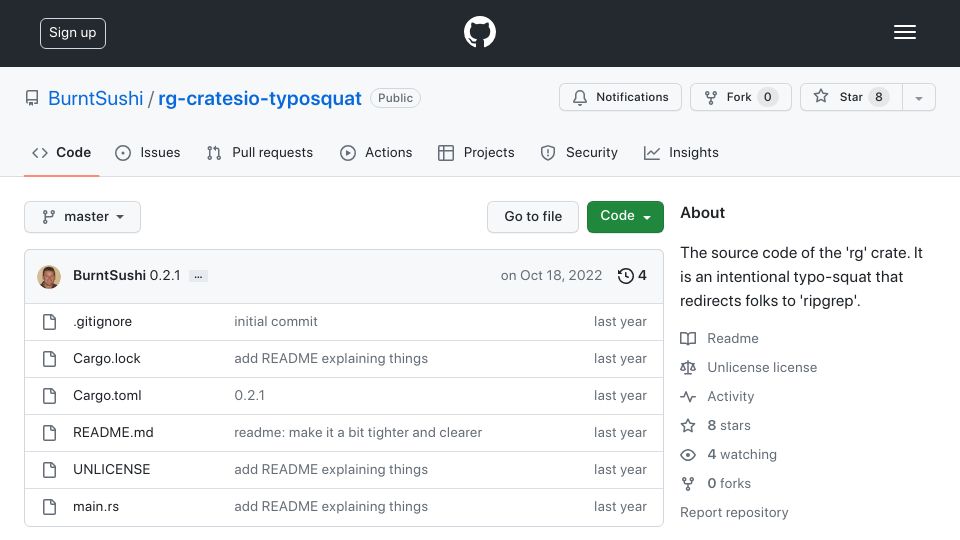Open the Activity link
960x540 pixels.
pyautogui.click(x=730, y=397)
